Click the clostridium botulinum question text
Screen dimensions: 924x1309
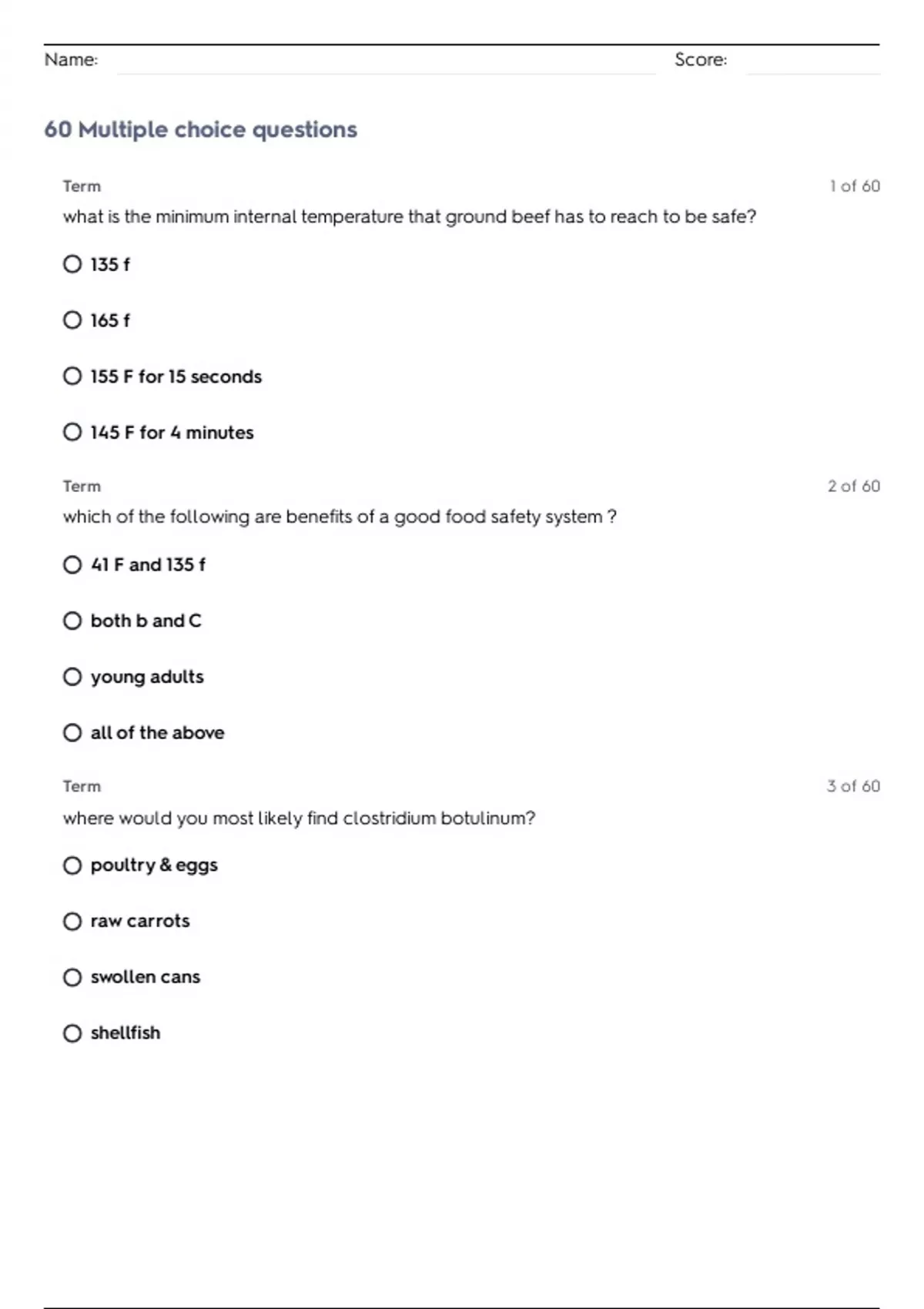299,818
